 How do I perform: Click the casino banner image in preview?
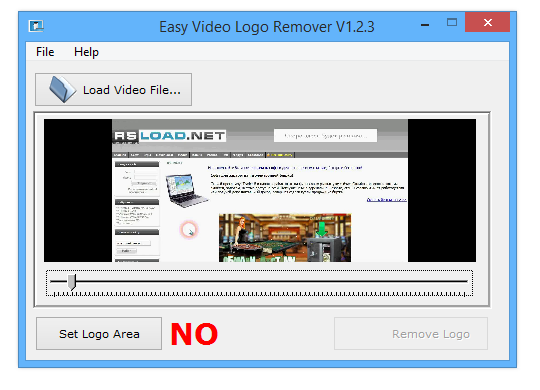tap(285, 238)
